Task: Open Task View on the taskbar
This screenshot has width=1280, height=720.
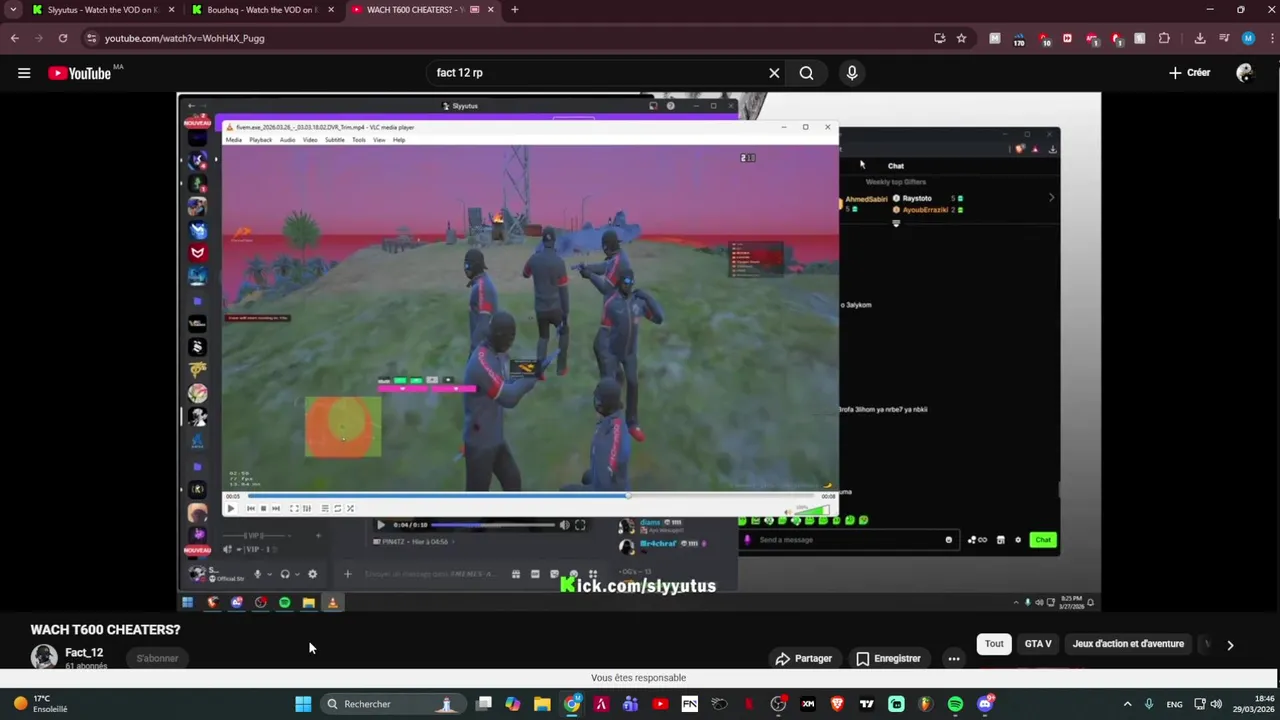Action: (484, 704)
